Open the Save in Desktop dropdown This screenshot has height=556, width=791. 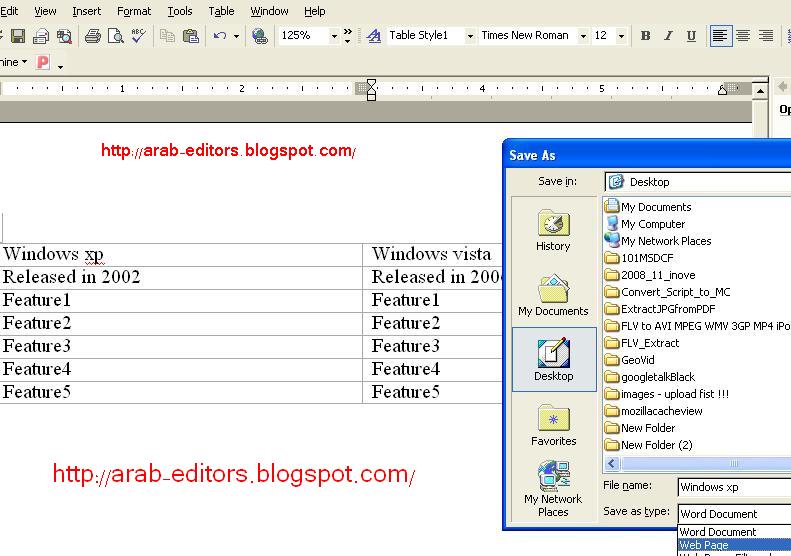click(698, 182)
